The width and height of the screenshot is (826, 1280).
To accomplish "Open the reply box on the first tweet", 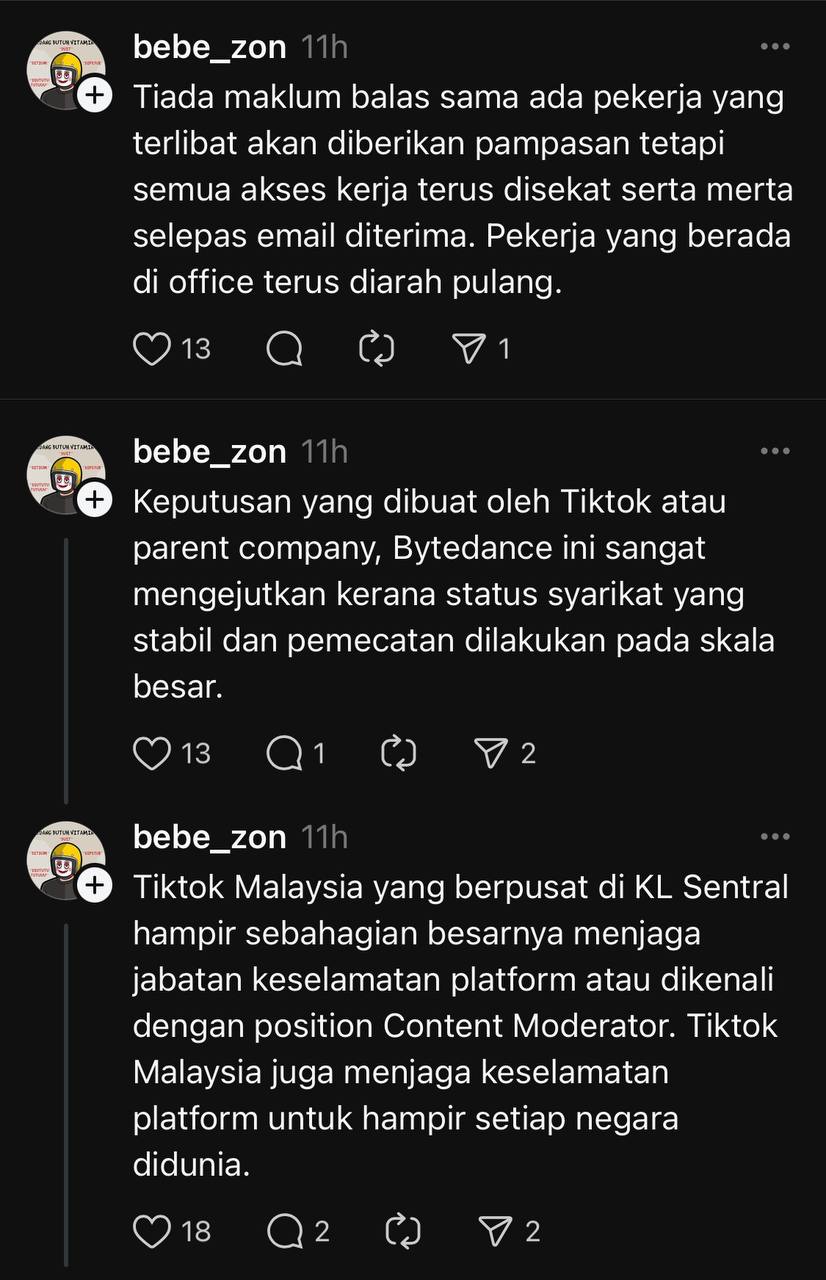I will (x=285, y=348).
